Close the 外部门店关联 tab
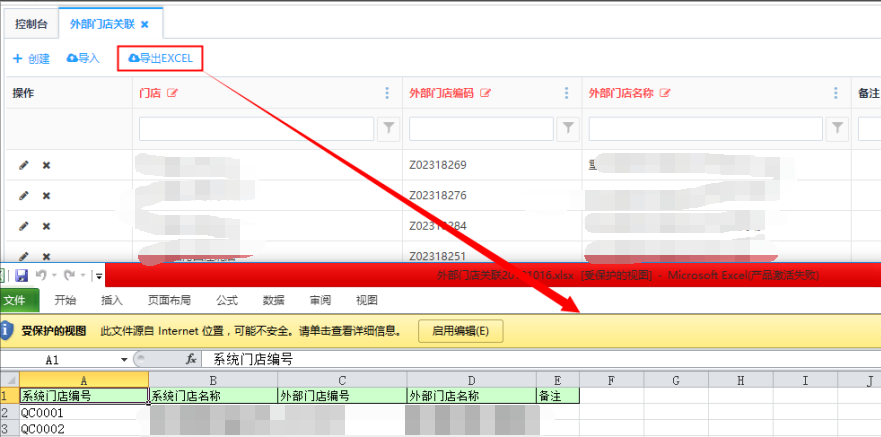 pyautogui.click(x=145, y=23)
